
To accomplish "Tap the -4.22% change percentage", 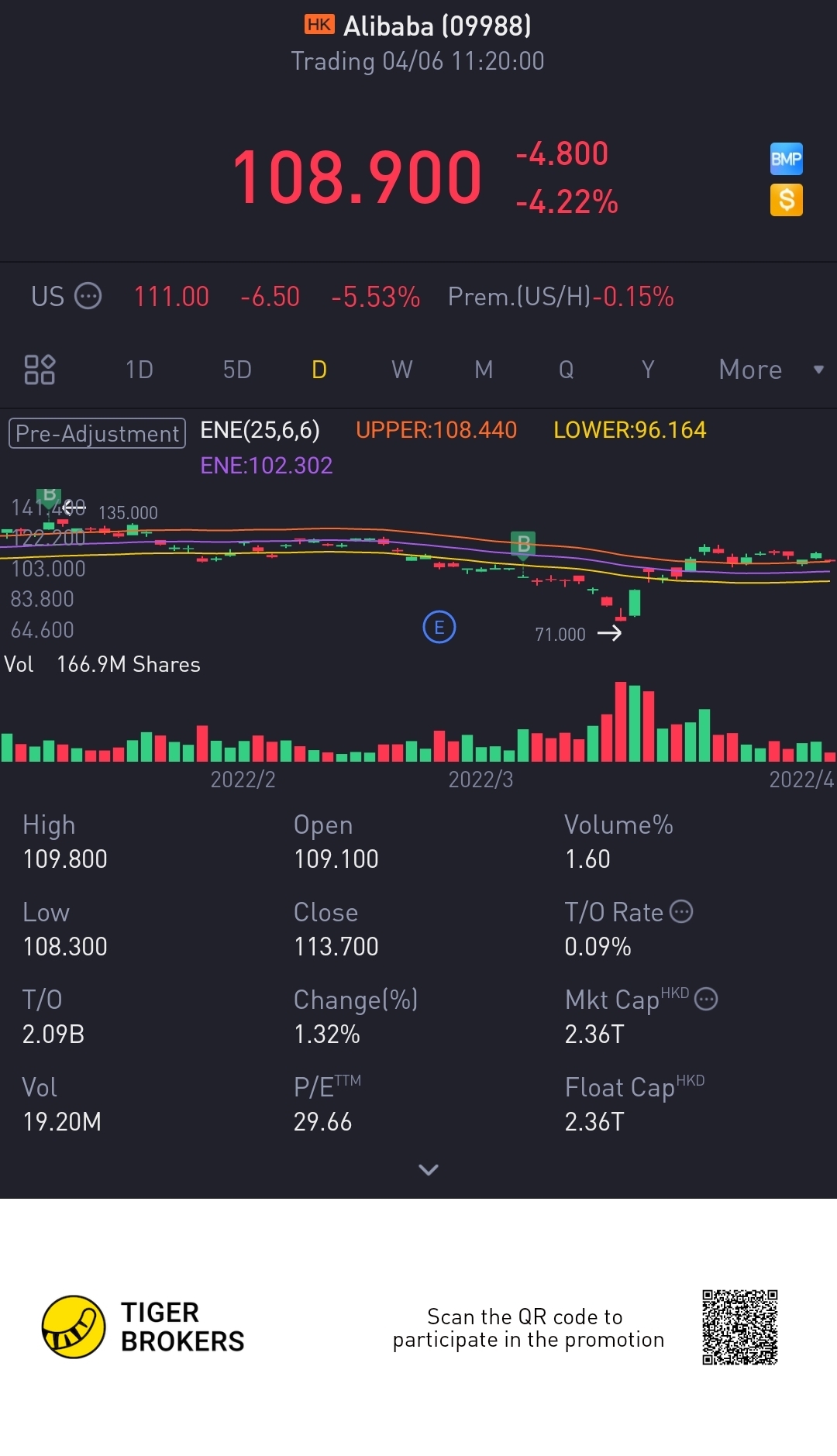I will click(x=567, y=202).
